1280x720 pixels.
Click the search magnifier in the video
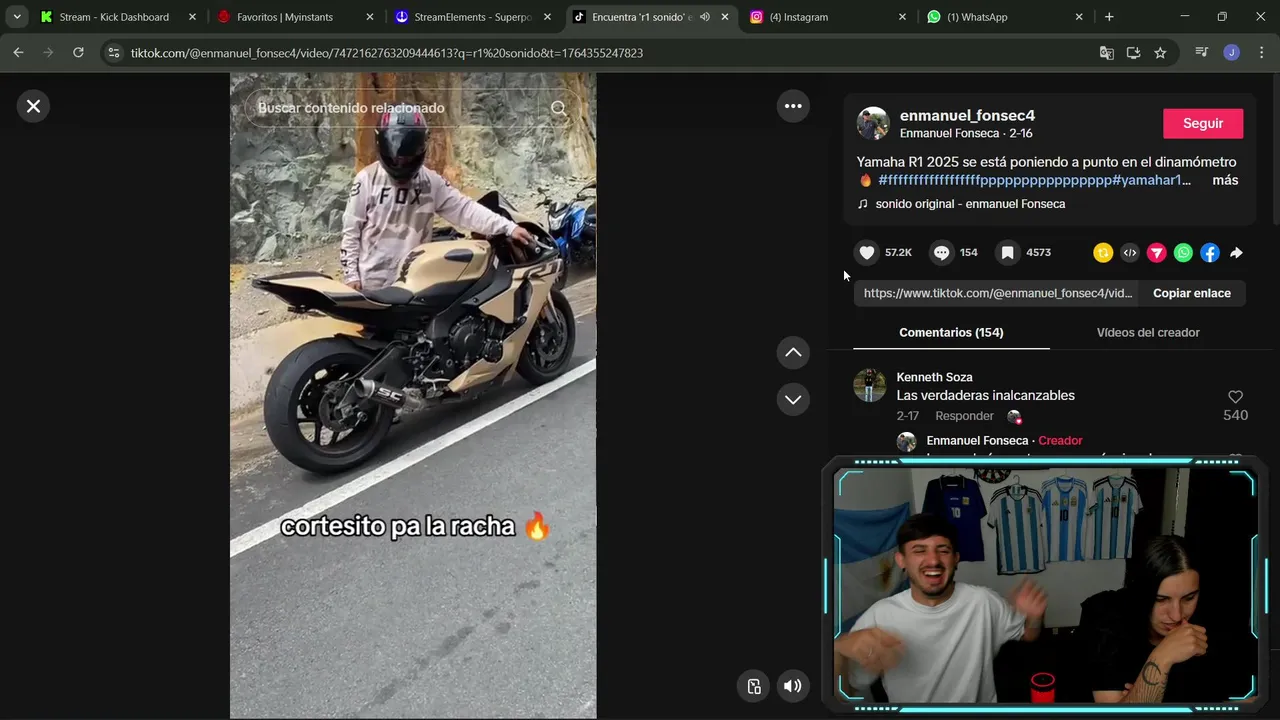[x=559, y=108]
